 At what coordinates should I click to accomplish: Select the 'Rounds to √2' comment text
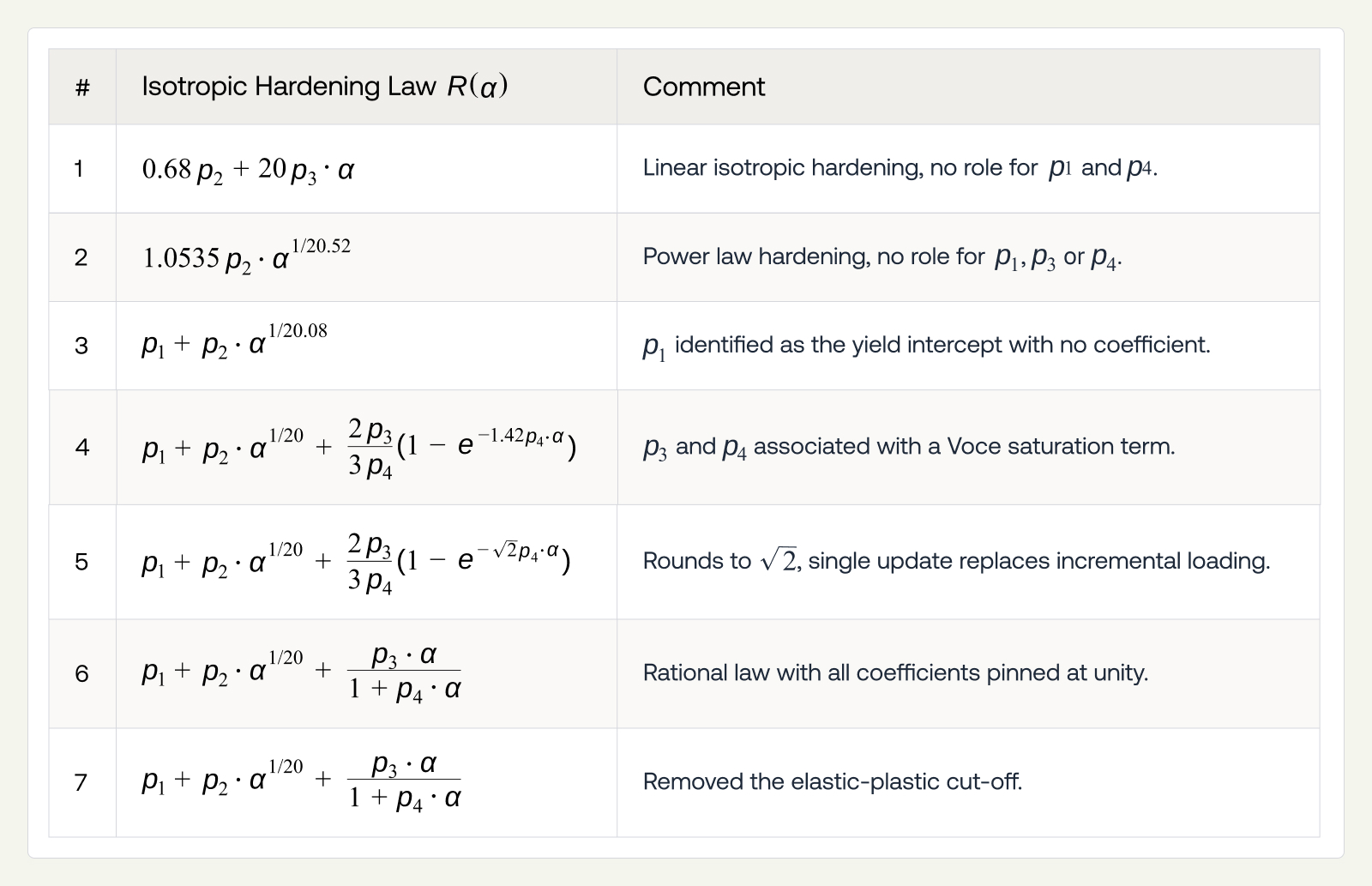tap(956, 561)
